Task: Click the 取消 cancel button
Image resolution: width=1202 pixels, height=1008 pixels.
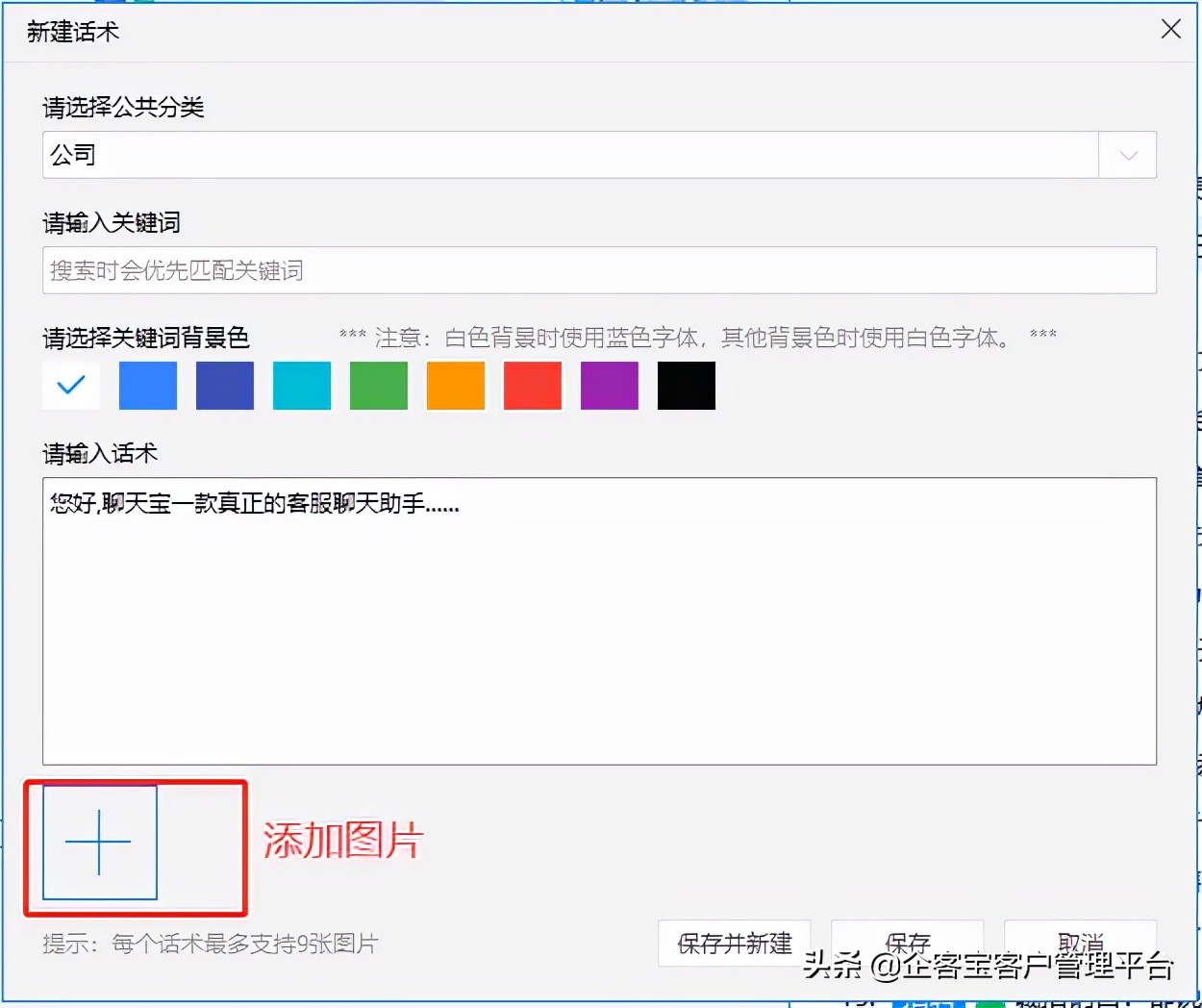Action: (x=1080, y=944)
